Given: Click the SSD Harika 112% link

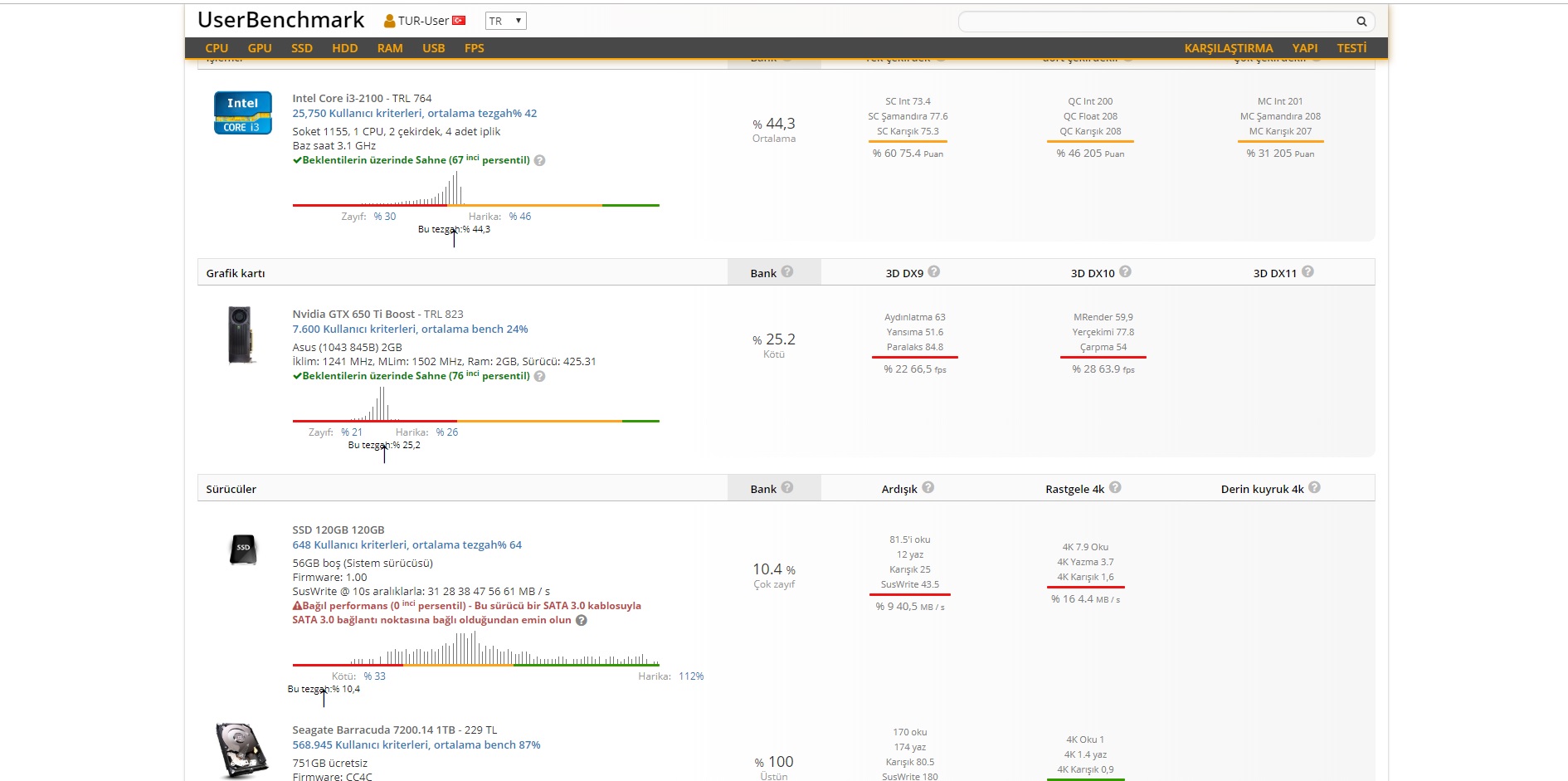Looking at the screenshot, I should click(x=691, y=676).
